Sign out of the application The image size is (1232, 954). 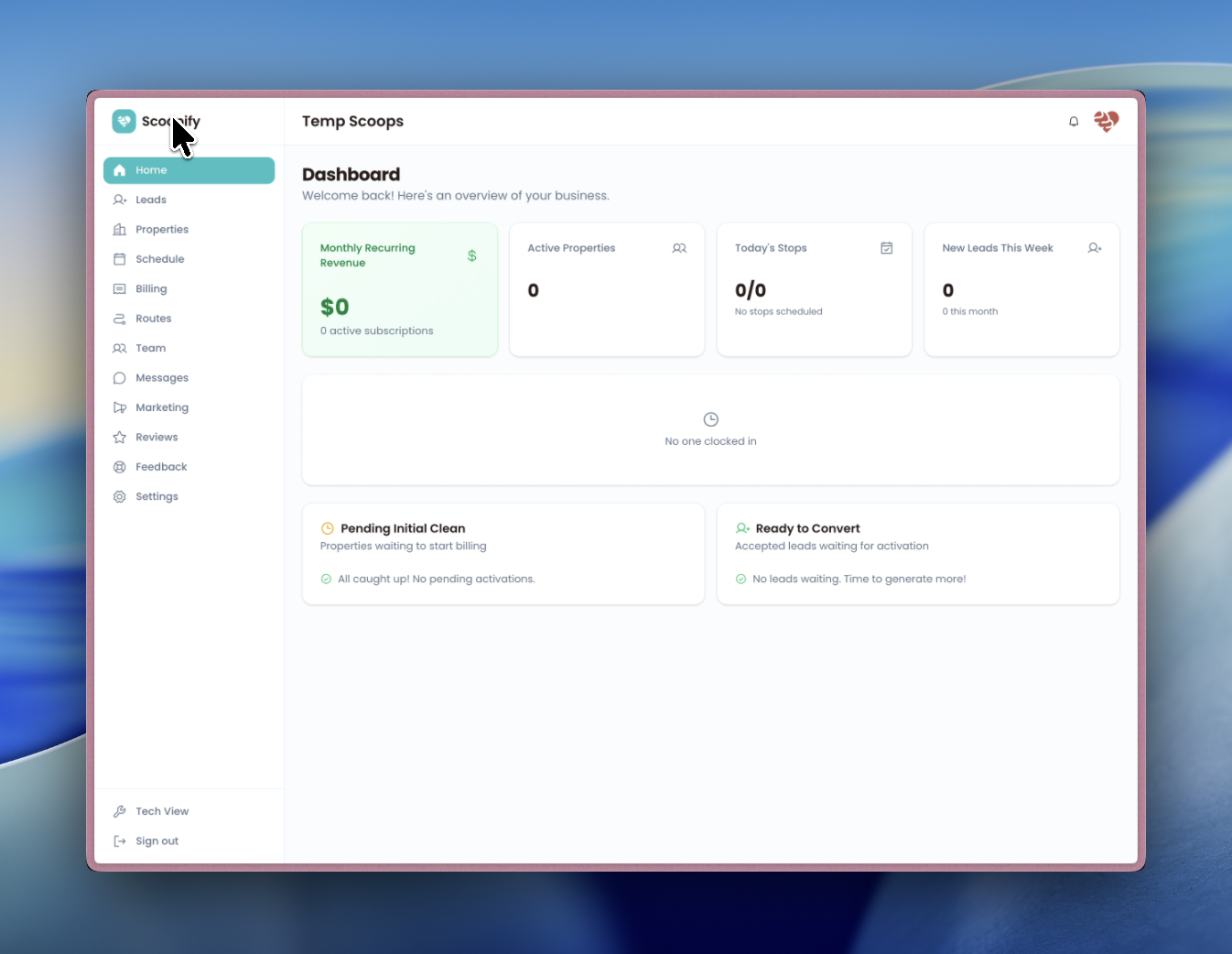tap(157, 840)
